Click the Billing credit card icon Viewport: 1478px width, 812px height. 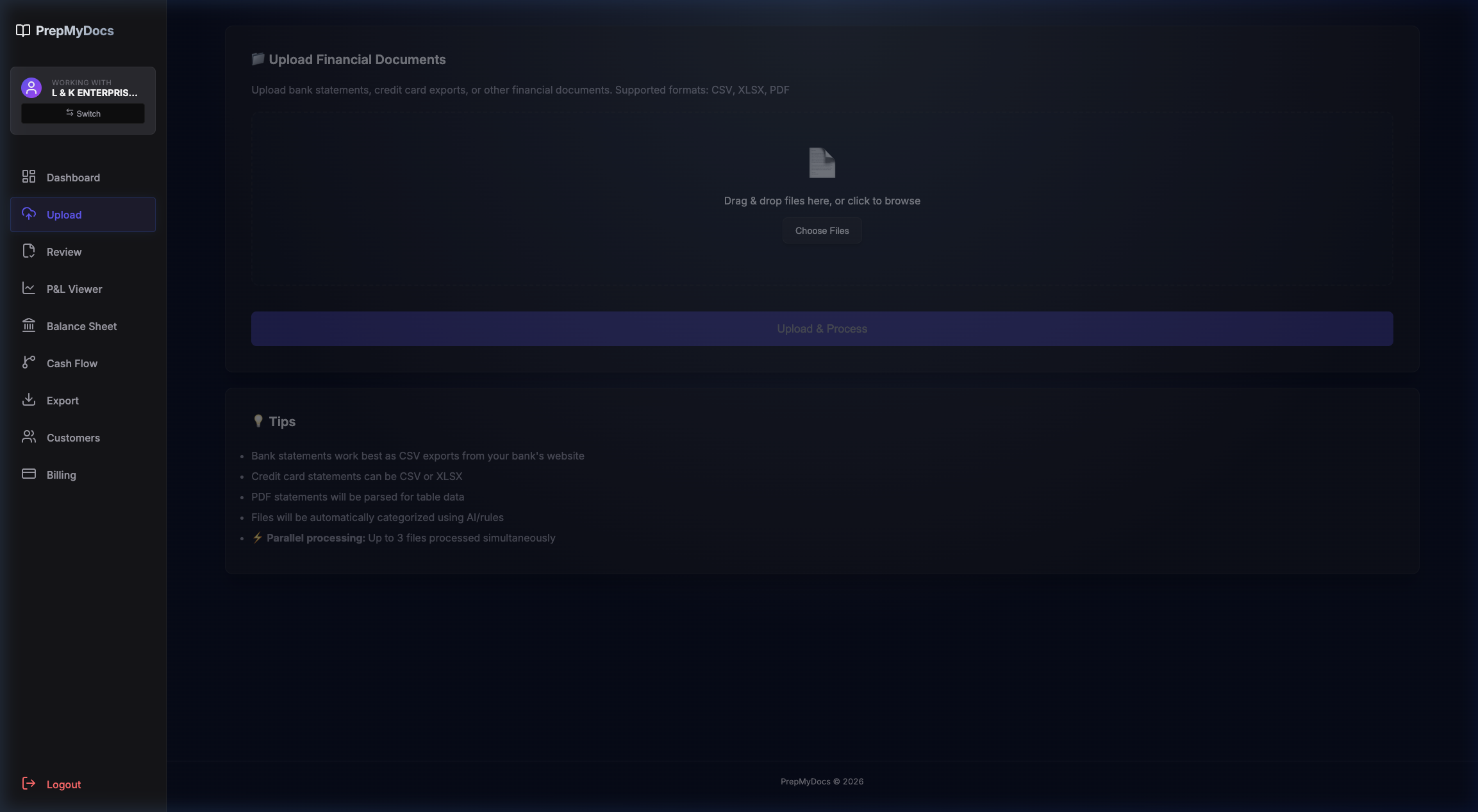[x=29, y=474]
